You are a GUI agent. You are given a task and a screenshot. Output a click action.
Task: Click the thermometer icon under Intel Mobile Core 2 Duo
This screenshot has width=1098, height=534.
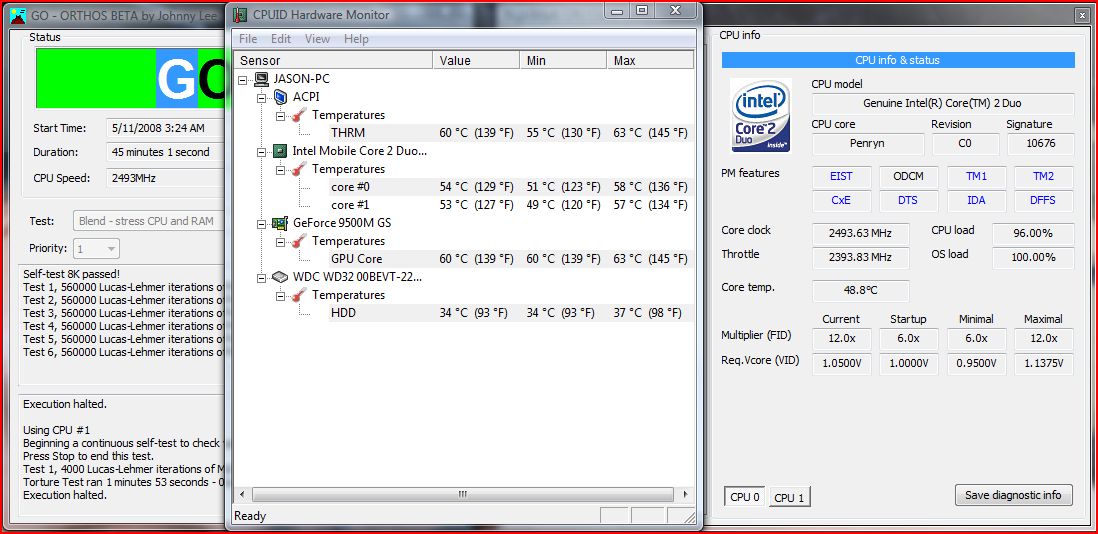(x=299, y=169)
